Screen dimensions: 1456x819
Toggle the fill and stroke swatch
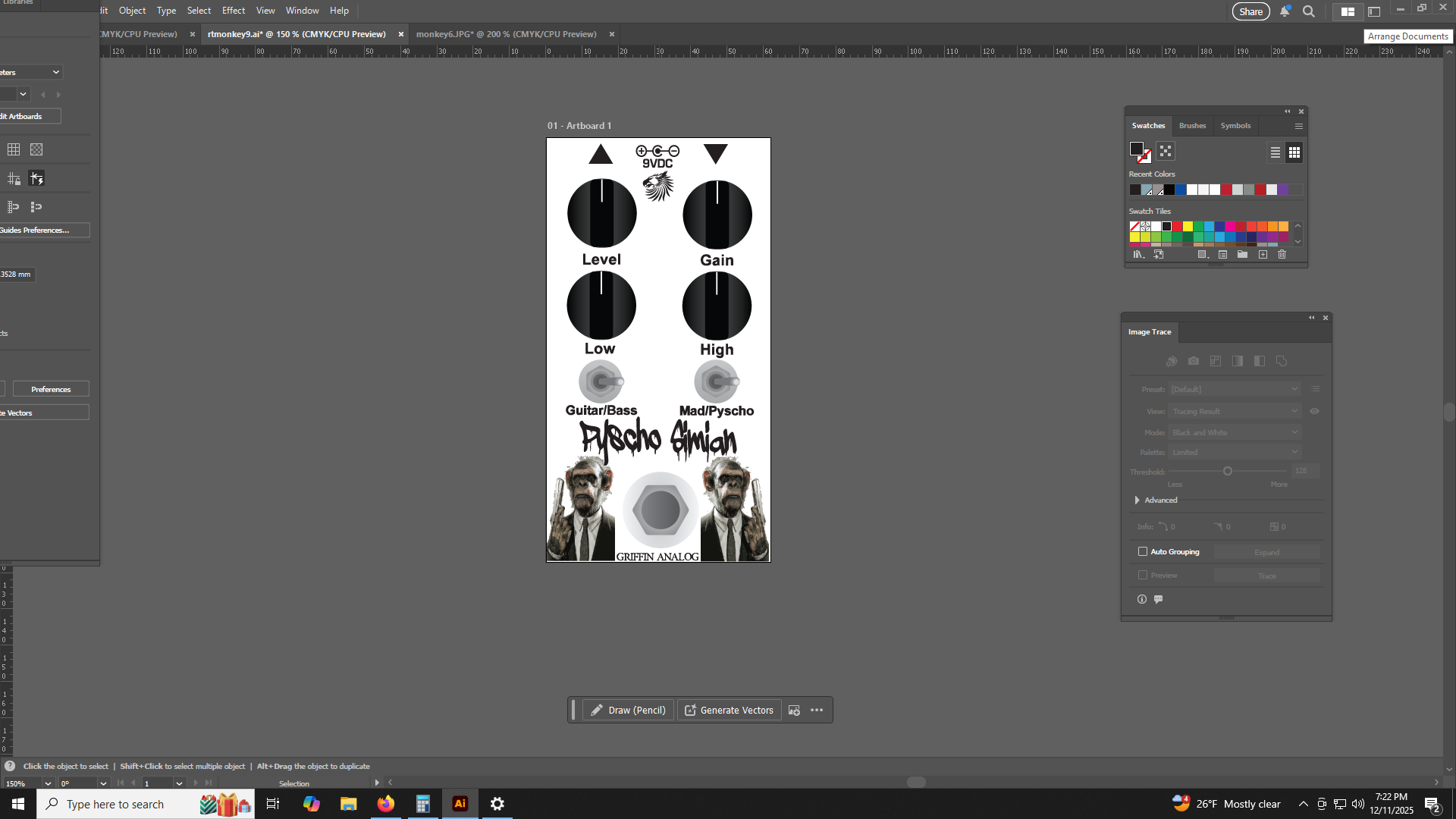(1139, 152)
